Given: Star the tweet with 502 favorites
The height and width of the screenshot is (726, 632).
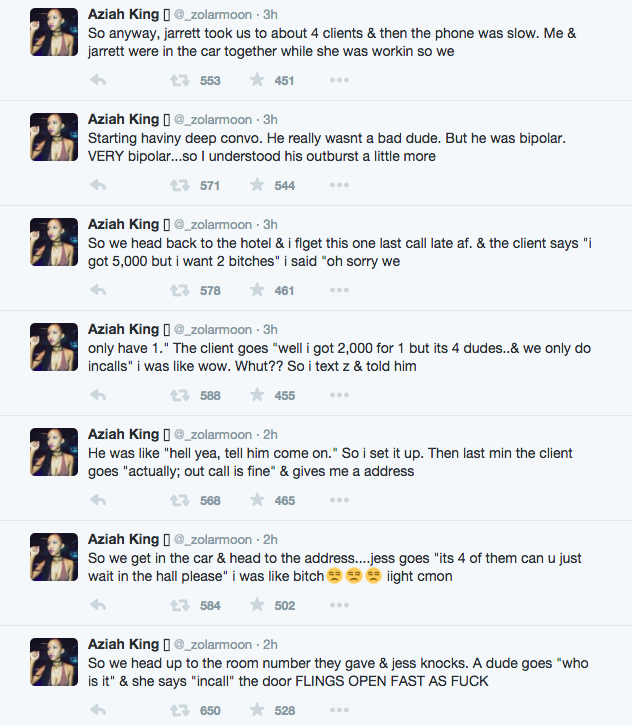Looking at the screenshot, I should pyautogui.click(x=257, y=605).
